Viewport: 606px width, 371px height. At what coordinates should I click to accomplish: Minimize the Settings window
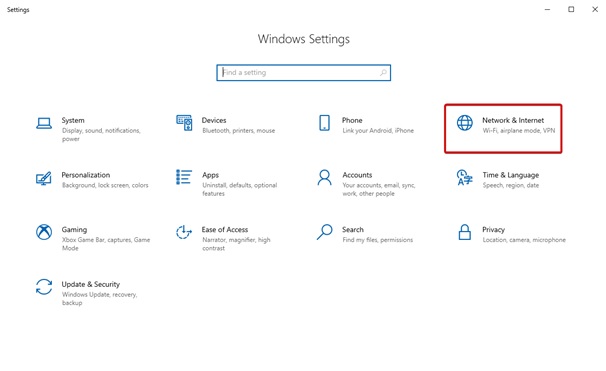tap(547, 9)
